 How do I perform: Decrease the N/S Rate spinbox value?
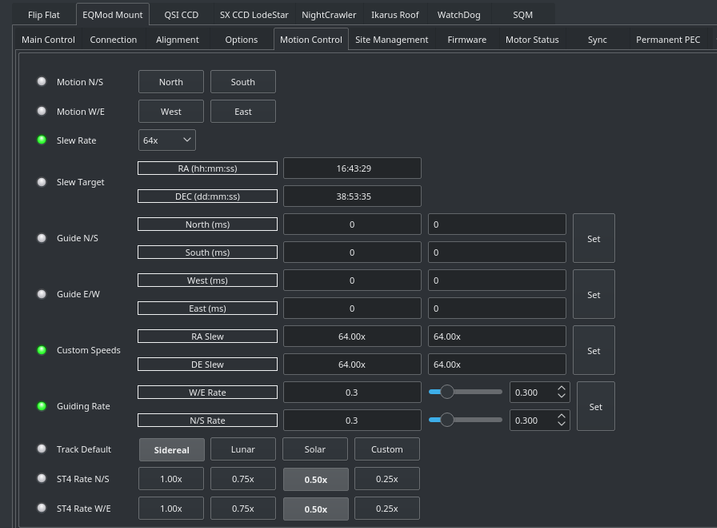pyautogui.click(x=562, y=425)
